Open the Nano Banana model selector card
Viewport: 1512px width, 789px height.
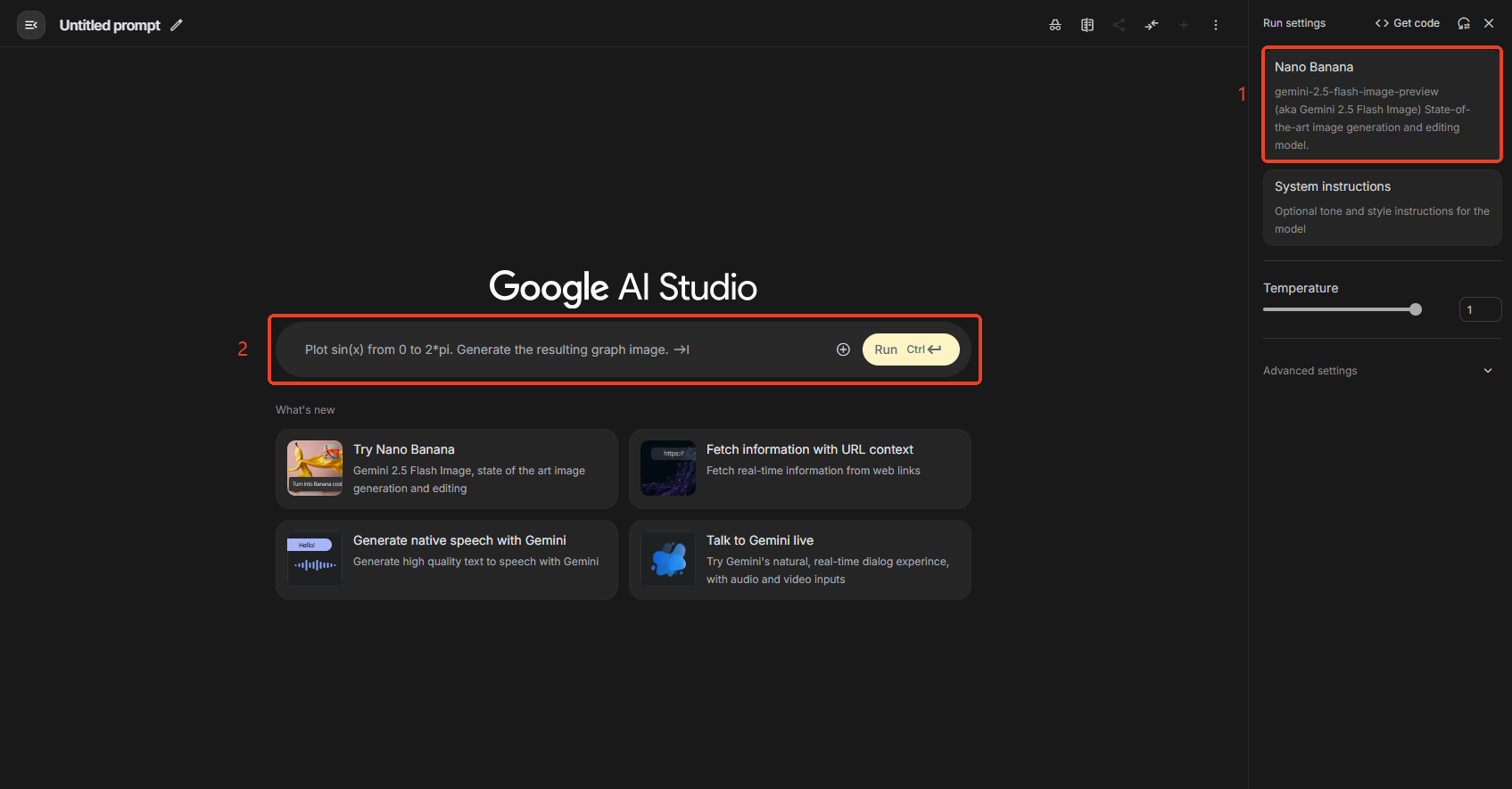1383,105
